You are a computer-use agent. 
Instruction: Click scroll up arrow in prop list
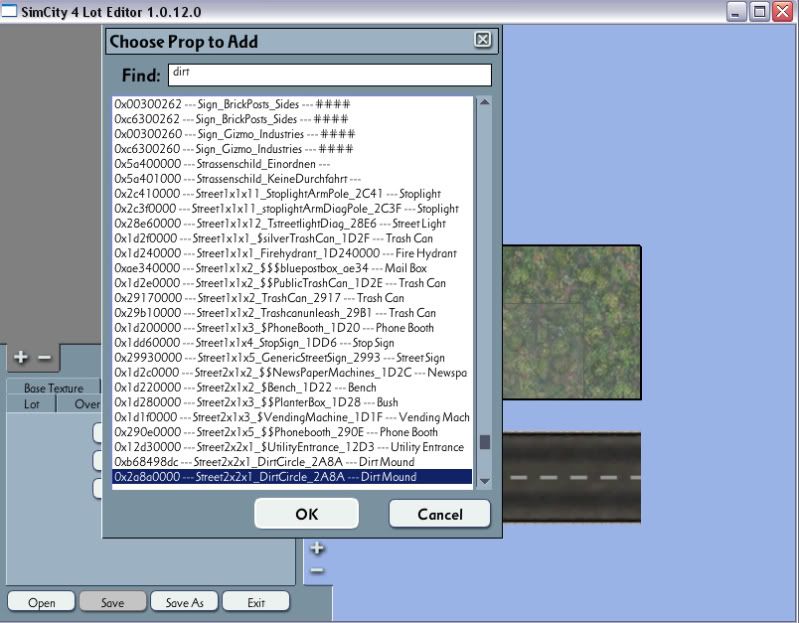485,102
